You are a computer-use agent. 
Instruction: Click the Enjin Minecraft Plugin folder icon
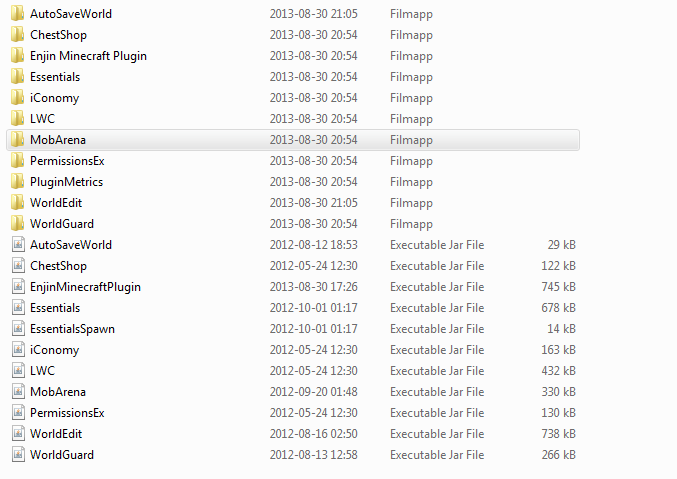pyautogui.click(x=17, y=56)
